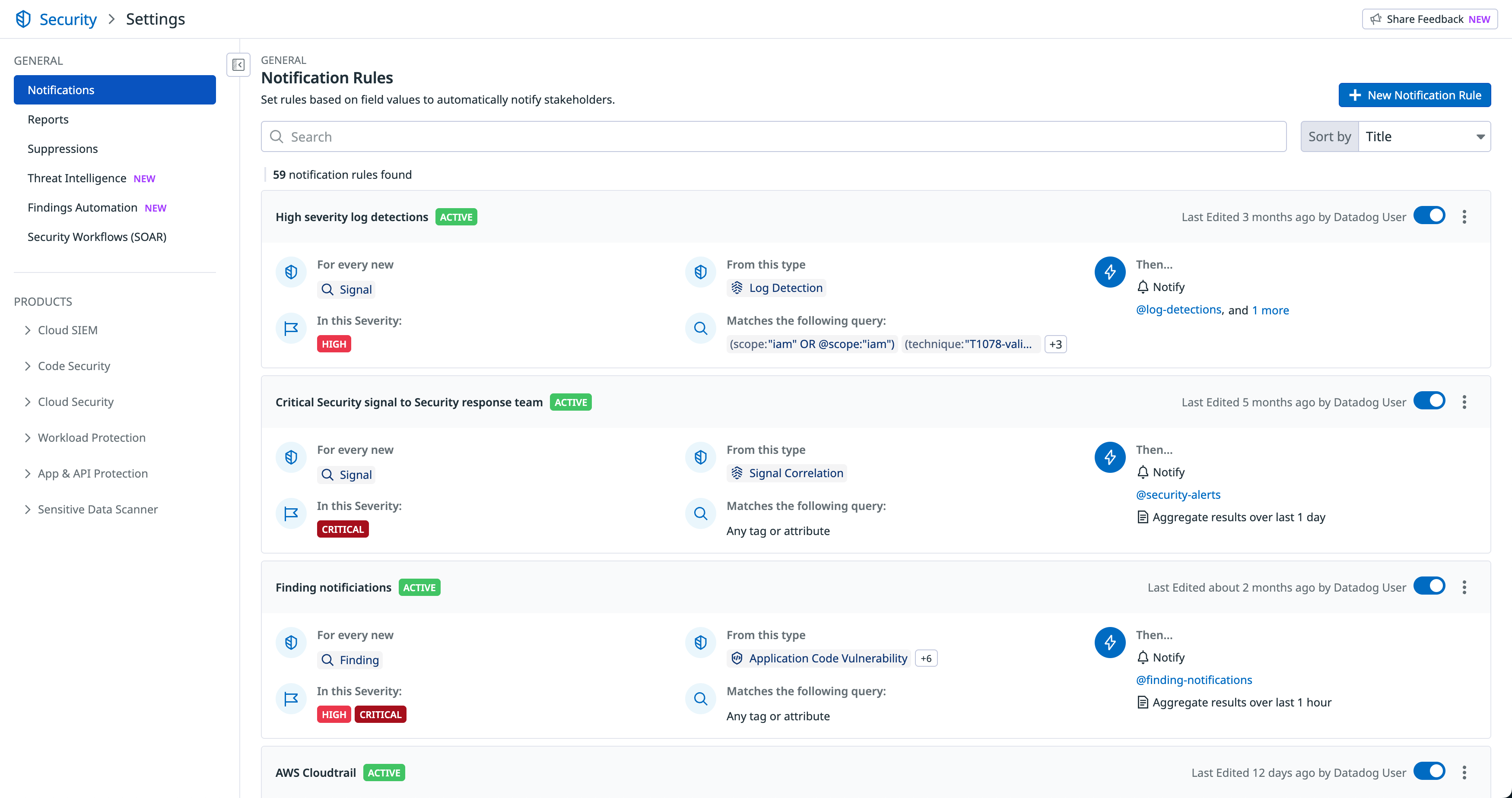Click Application Code Vulnerability type chip

pyautogui.click(x=819, y=659)
